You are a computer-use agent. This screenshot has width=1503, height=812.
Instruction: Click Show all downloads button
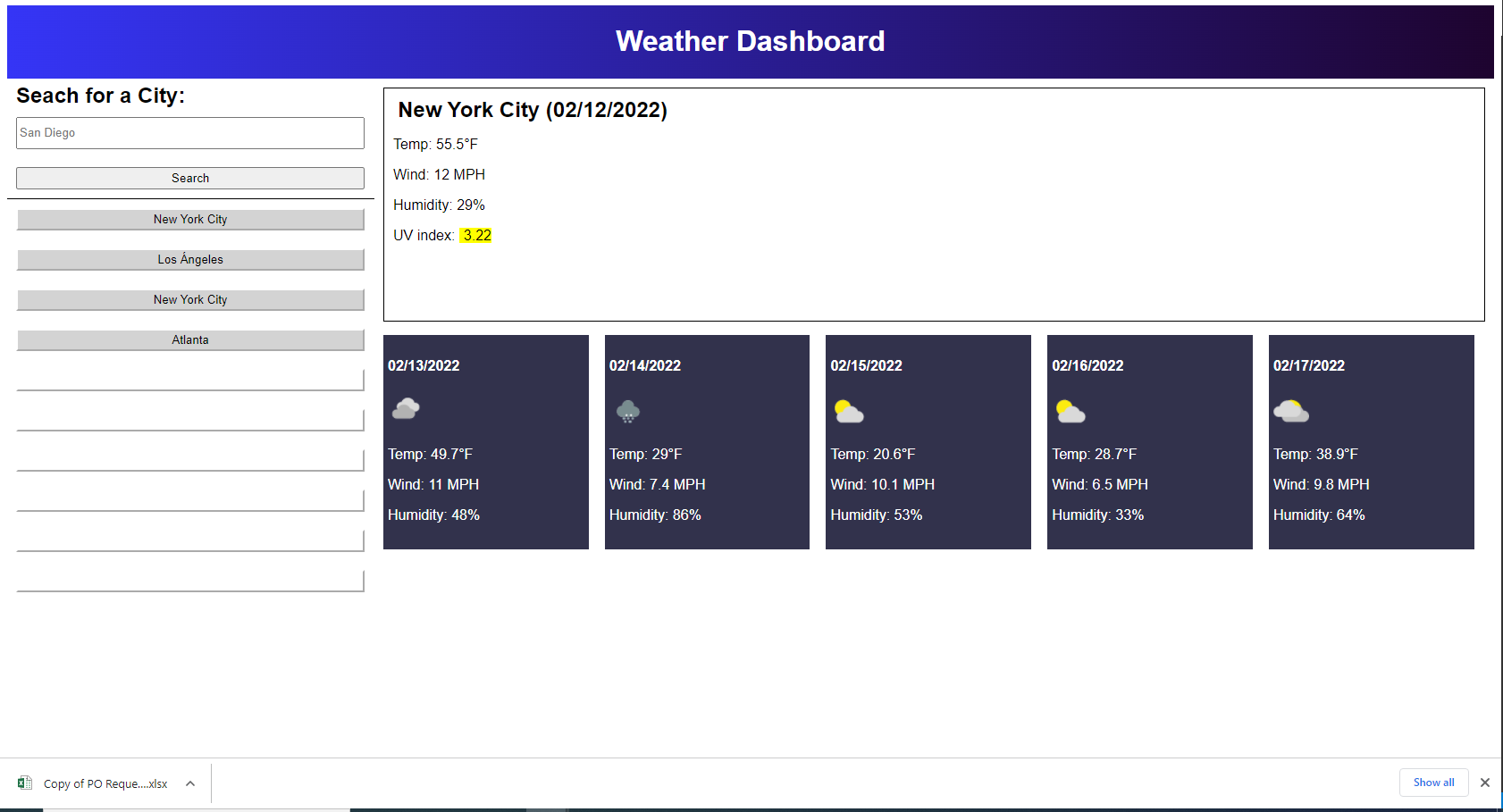(x=1433, y=783)
